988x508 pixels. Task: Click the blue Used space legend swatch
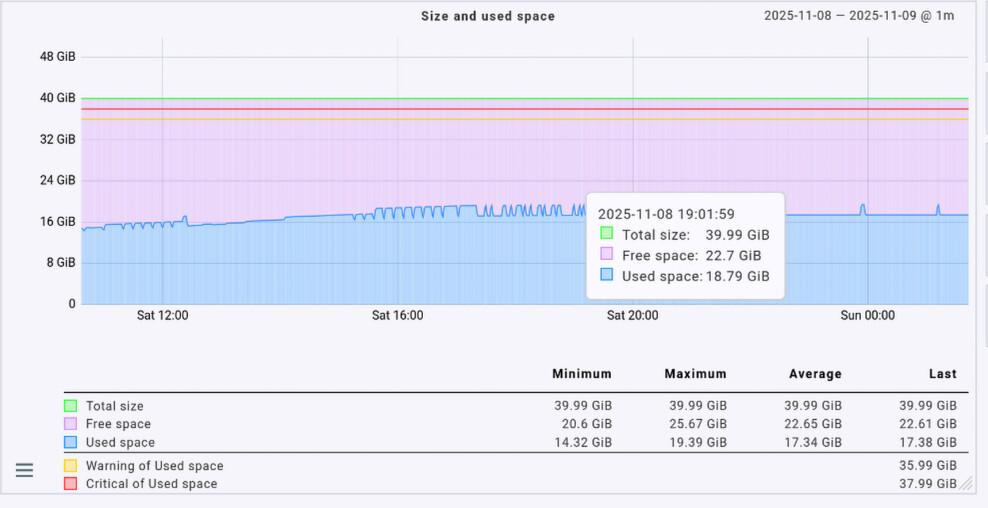(70, 442)
